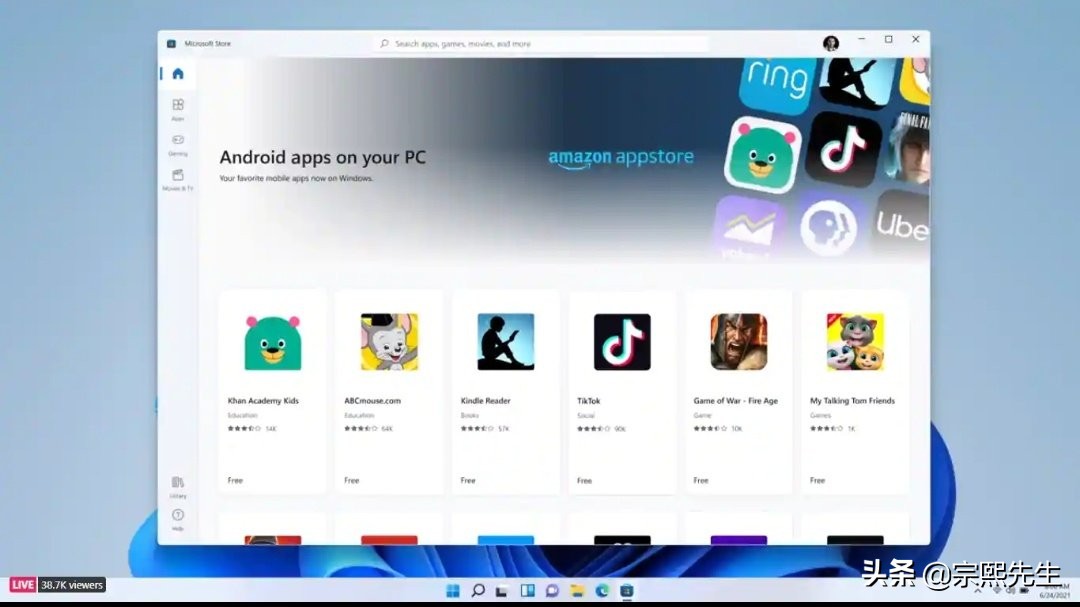The image size is (1080, 607).
Task: Click Free price on My Talking Tom Friends
Action: [x=817, y=480]
